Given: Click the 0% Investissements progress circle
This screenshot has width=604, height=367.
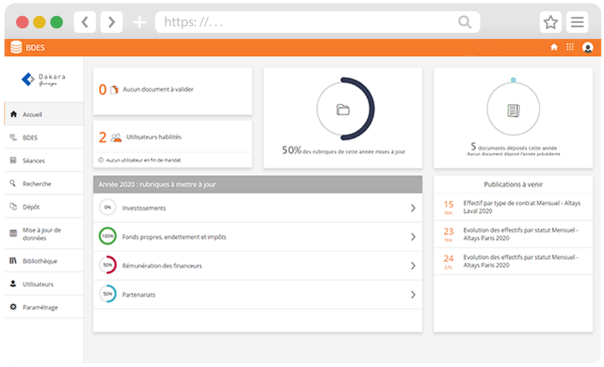Looking at the screenshot, I should click(x=107, y=207).
